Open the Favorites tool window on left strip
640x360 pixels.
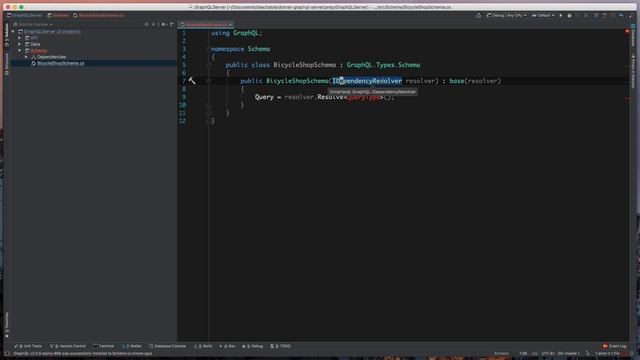pos(7,325)
